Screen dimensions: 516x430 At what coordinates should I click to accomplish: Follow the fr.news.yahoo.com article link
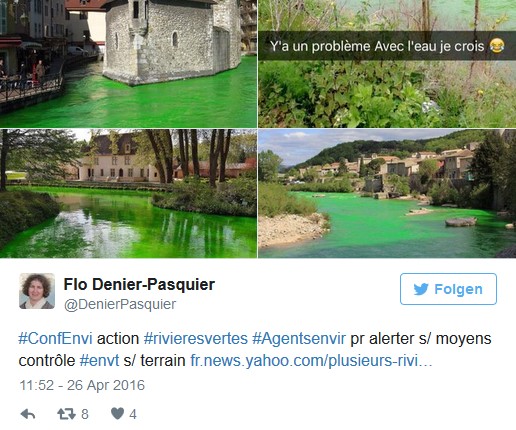[x=311, y=361]
